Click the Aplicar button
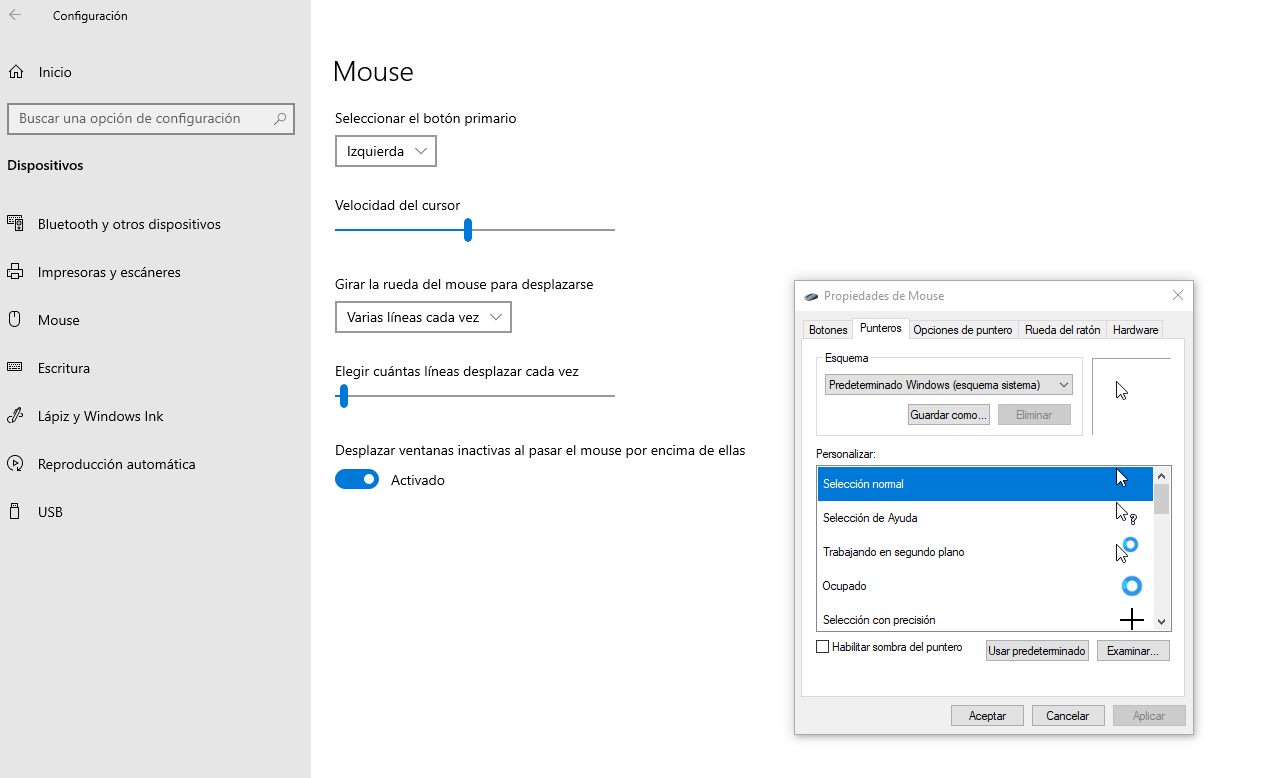 [x=1149, y=716]
